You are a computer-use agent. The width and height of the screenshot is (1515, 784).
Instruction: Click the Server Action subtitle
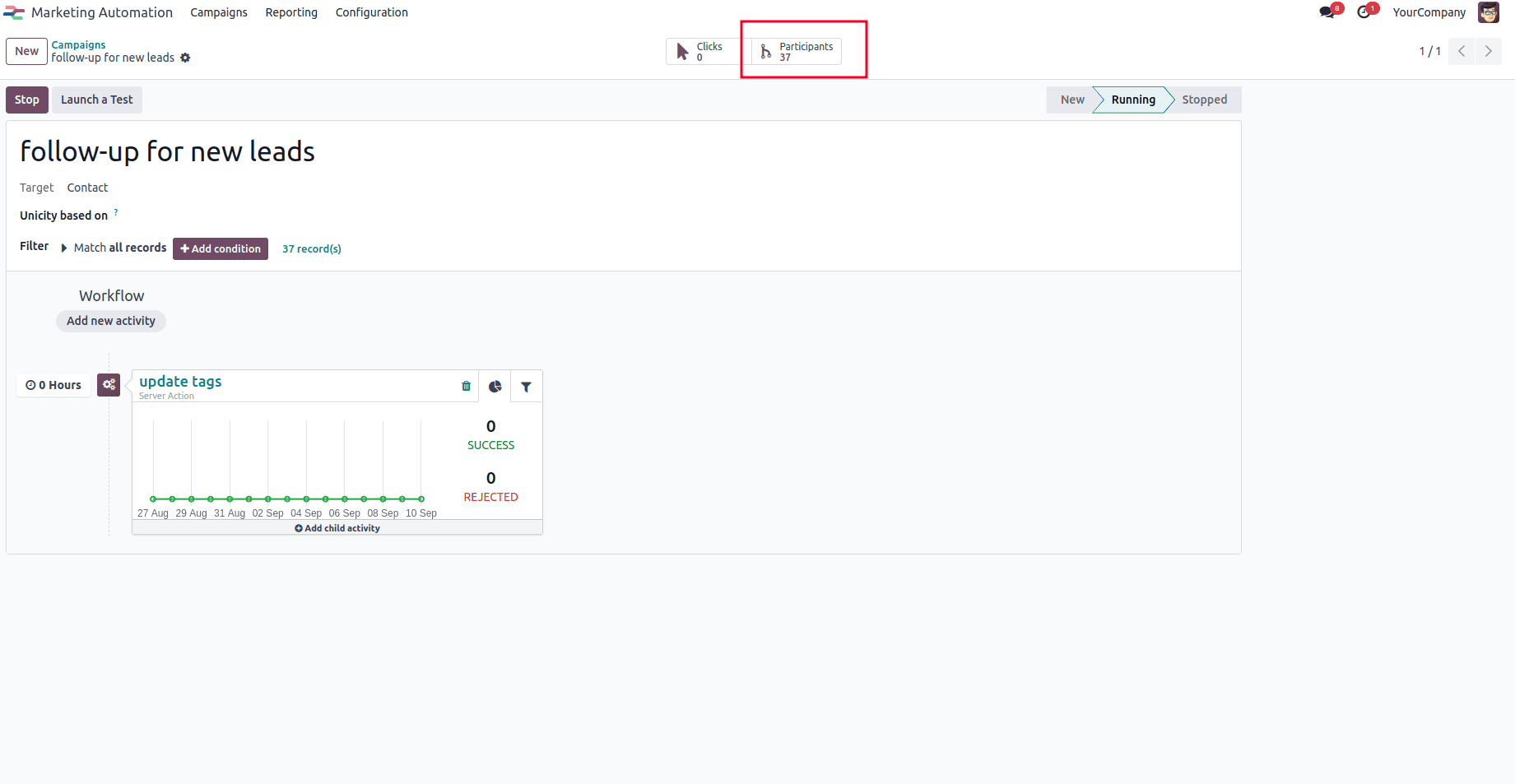tap(166, 396)
